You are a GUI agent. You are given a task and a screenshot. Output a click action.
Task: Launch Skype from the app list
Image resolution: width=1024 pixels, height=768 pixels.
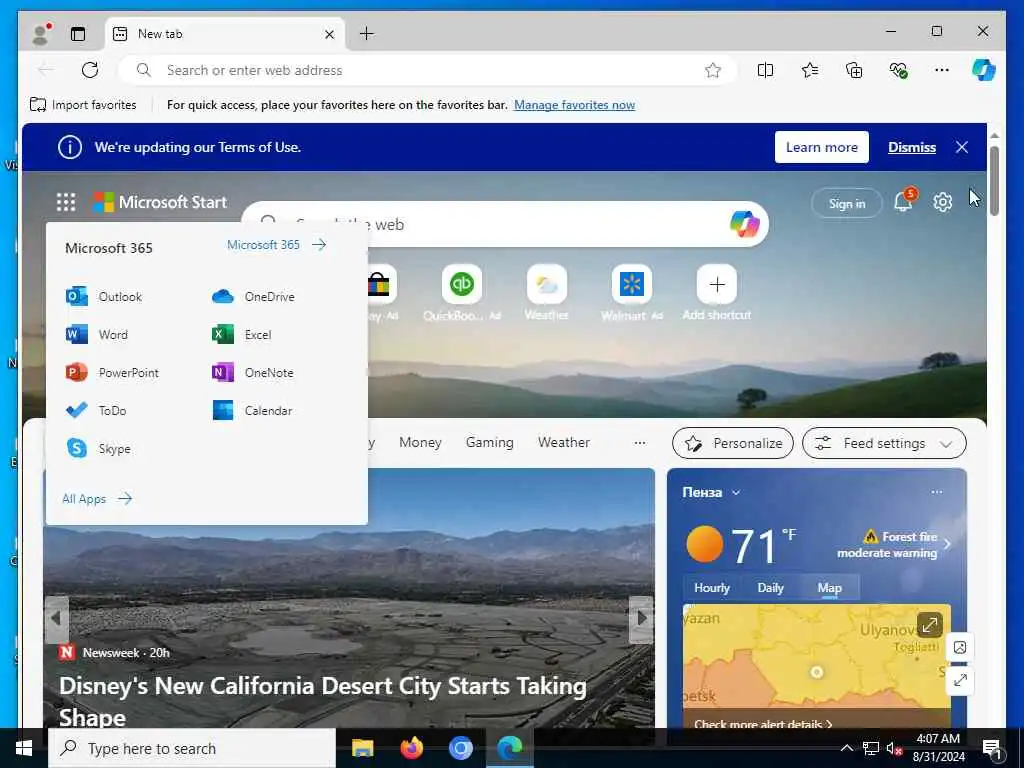[x=98, y=449]
